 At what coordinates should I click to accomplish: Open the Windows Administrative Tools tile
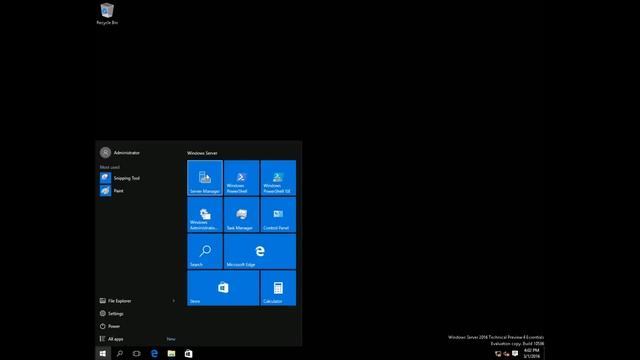[x=205, y=214]
